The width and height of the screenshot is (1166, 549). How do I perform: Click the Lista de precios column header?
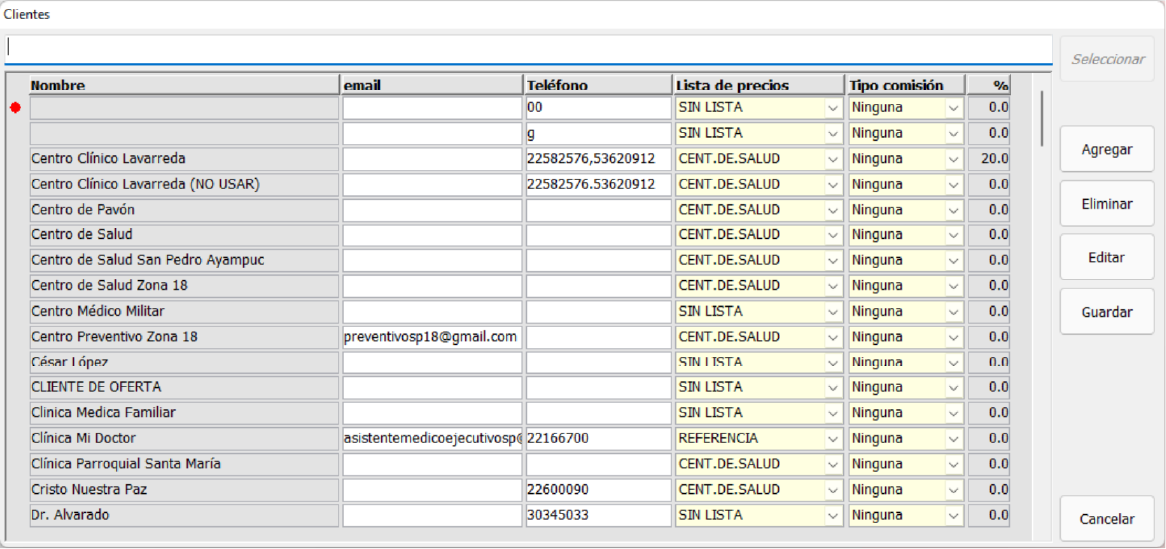coord(759,85)
